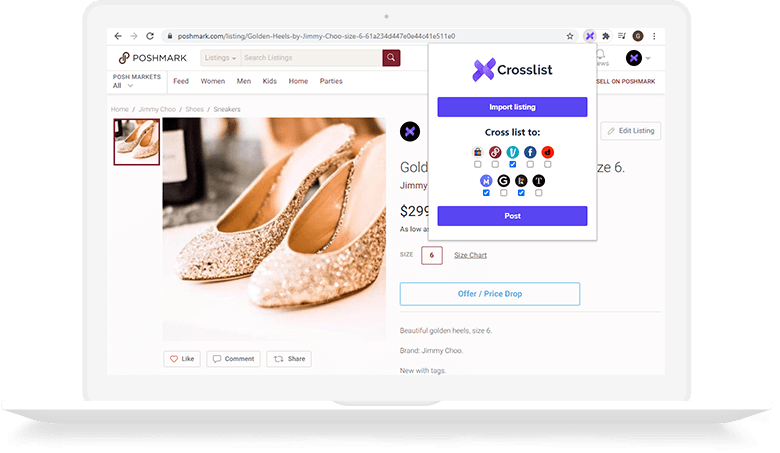Image resolution: width=780 pixels, height=453 pixels.
Task: Click the Tradesy marketplace icon
Action: pyautogui.click(x=539, y=181)
